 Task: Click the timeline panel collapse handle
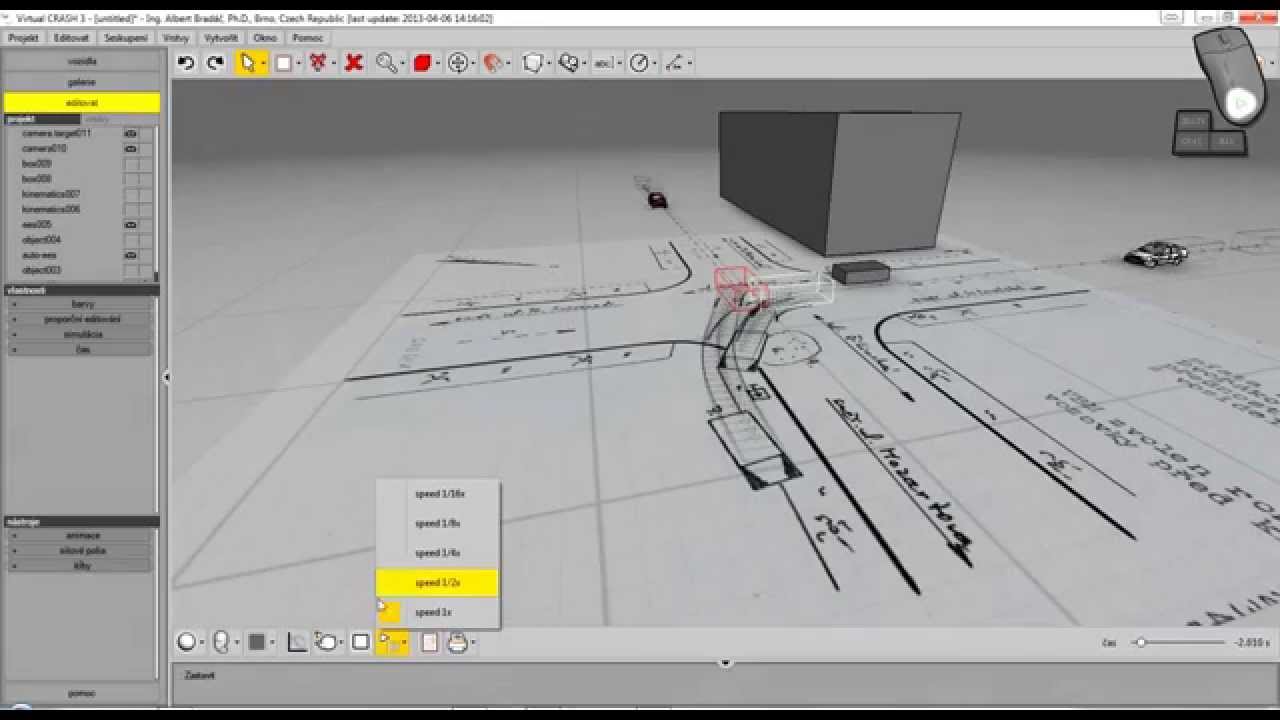(x=726, y=662)
